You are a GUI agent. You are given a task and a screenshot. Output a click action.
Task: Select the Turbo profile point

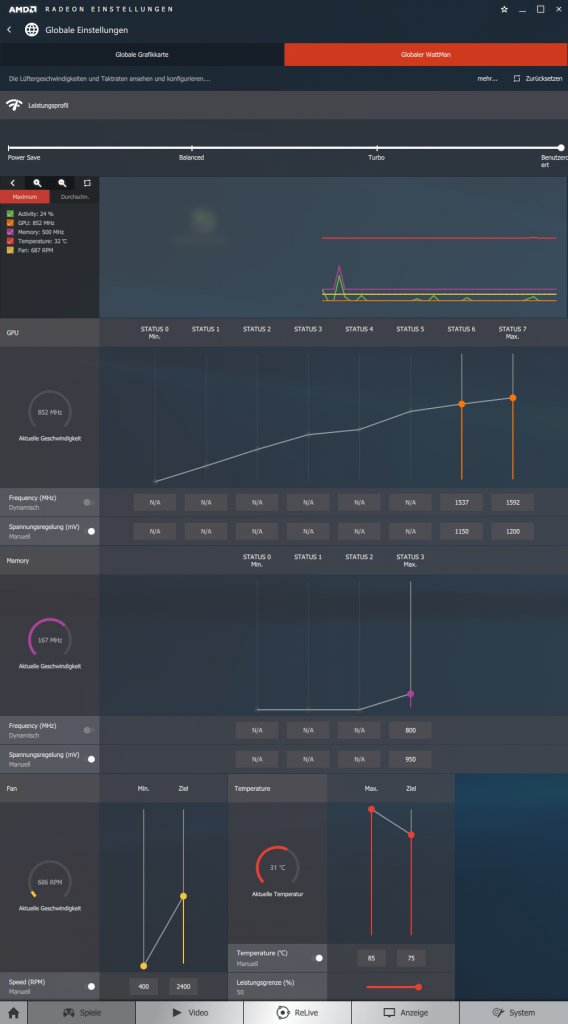(377, 148)
